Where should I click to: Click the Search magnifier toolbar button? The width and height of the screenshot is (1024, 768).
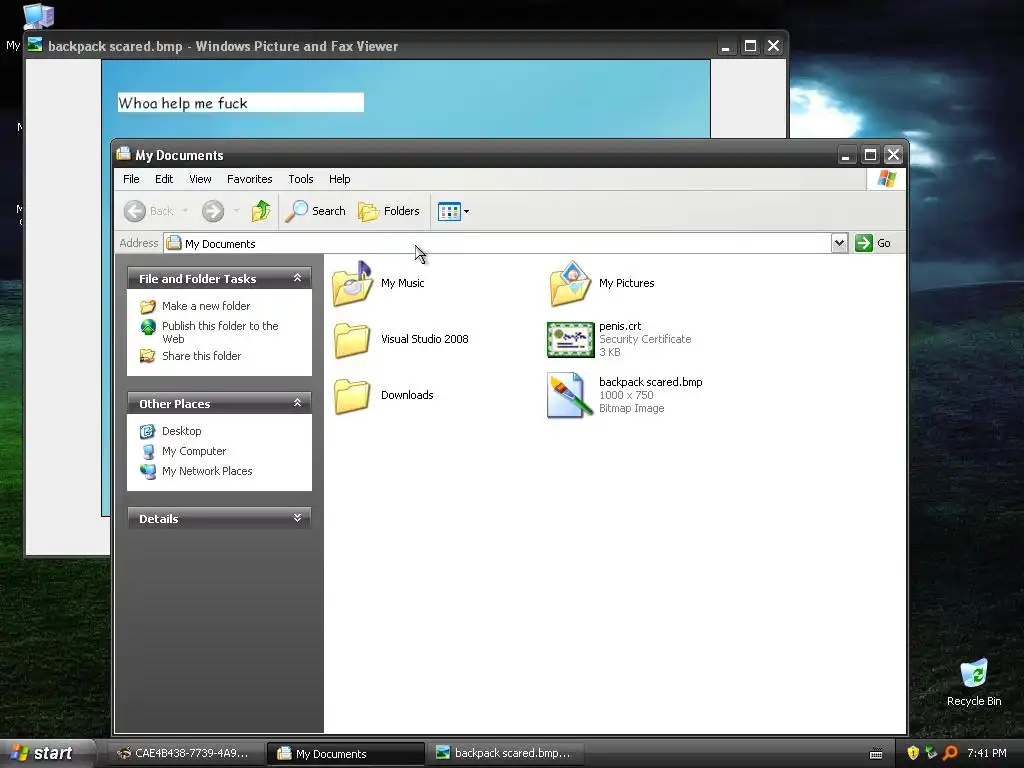[316, 211]
